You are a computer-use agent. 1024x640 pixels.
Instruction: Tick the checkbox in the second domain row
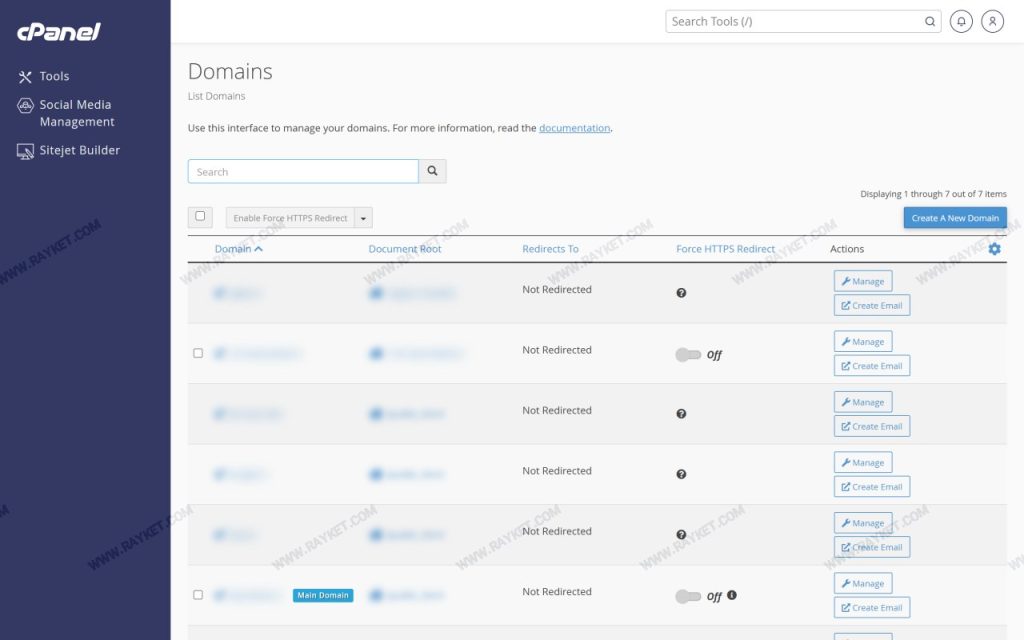coord(198,353)
